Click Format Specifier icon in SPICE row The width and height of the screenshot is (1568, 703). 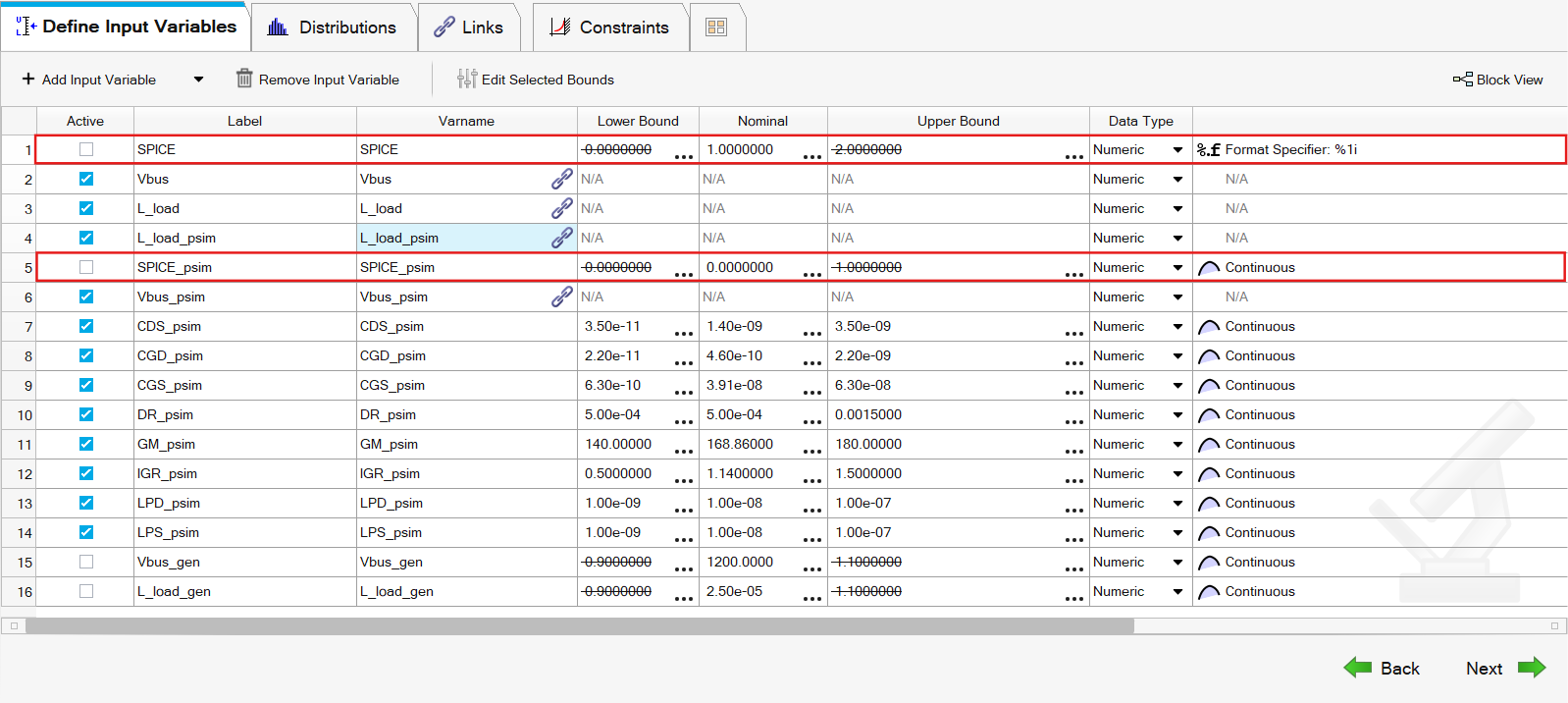click(x=1209, y=150)
